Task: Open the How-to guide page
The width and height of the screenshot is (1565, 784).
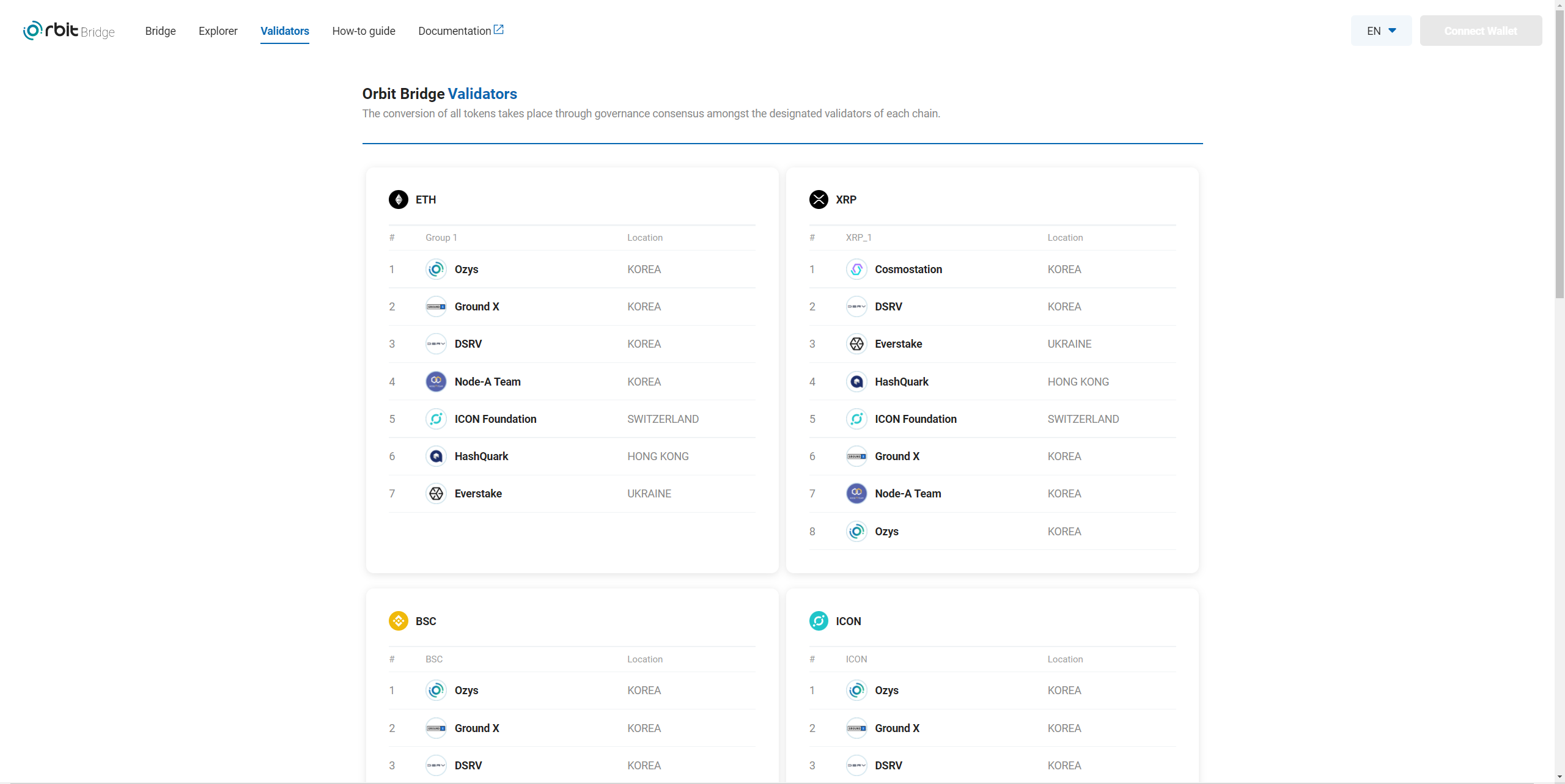Action: point(364,31)
